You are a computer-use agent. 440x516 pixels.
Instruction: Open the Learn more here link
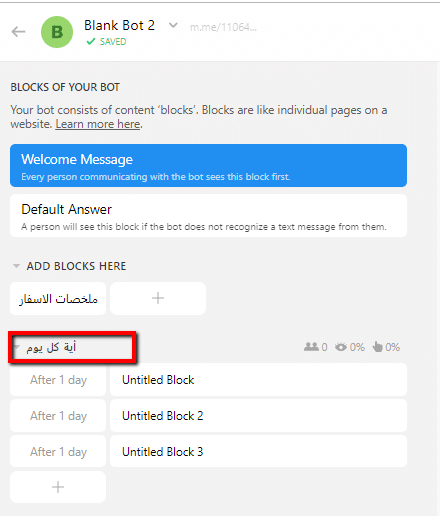click(98, 124)
